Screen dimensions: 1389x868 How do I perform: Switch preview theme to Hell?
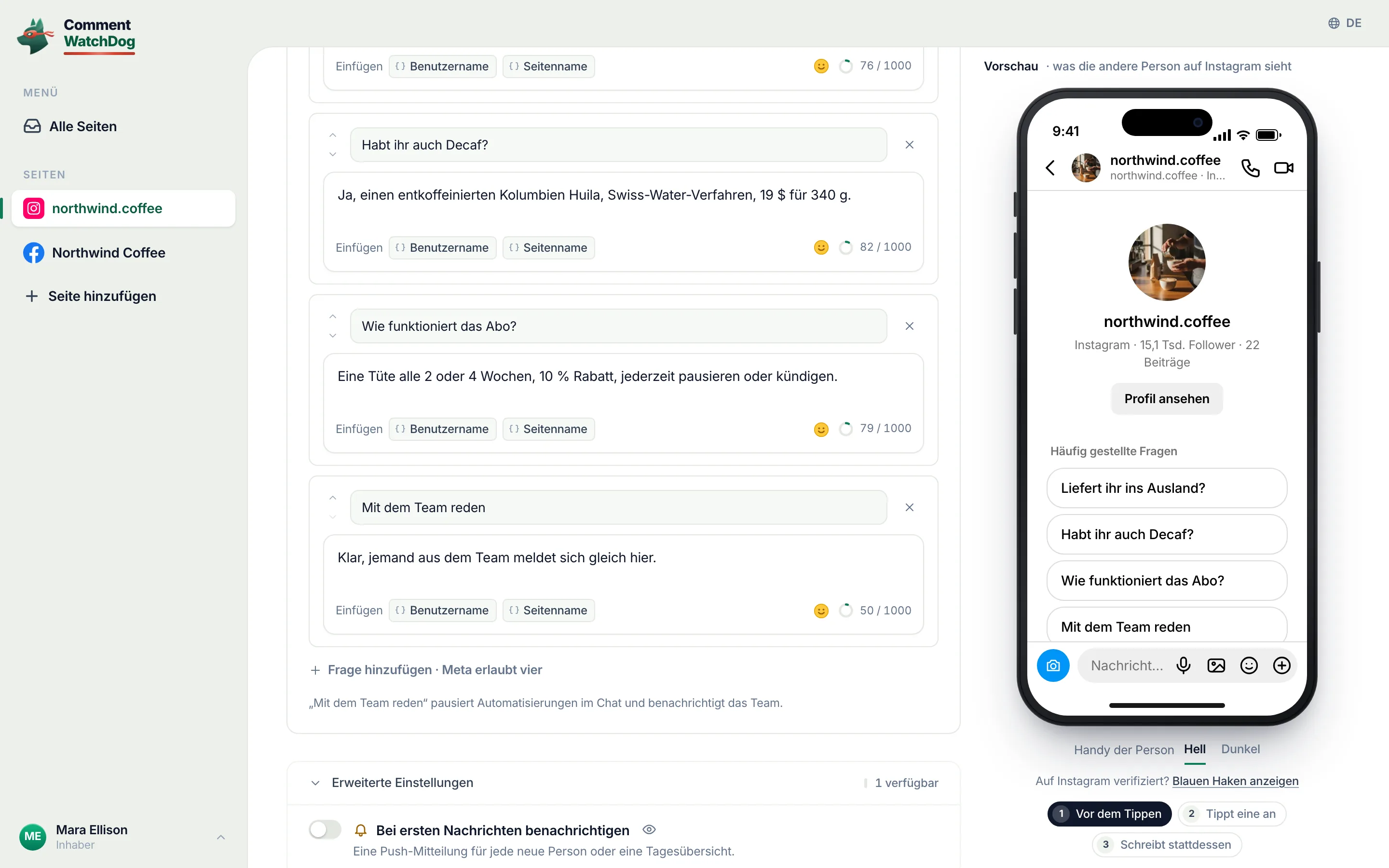[x=1195, y=749]
